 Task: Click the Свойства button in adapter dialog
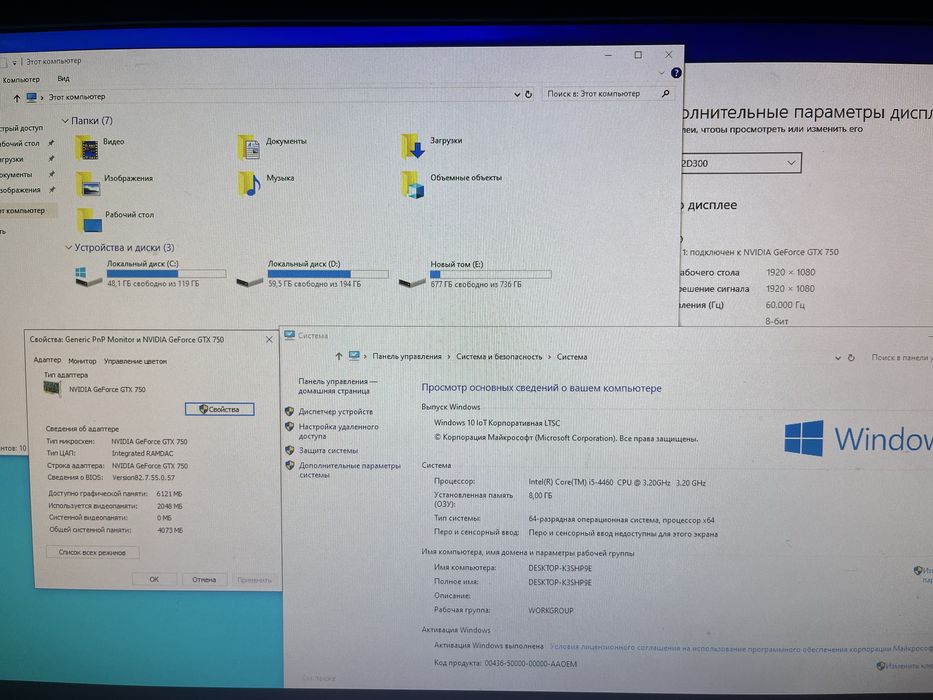[x=220, y=410]
